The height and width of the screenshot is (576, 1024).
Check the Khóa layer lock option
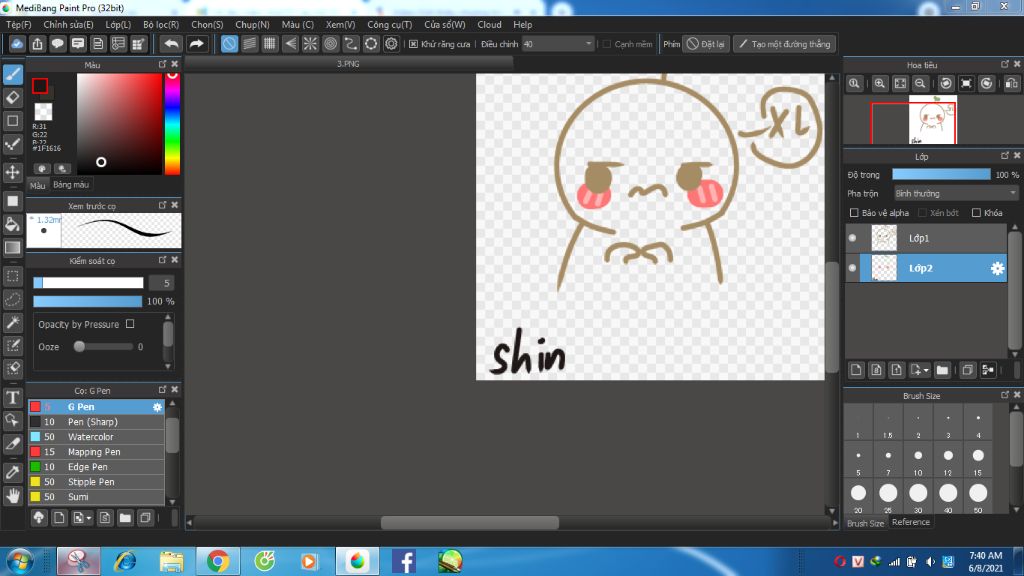tap(976, 213)
